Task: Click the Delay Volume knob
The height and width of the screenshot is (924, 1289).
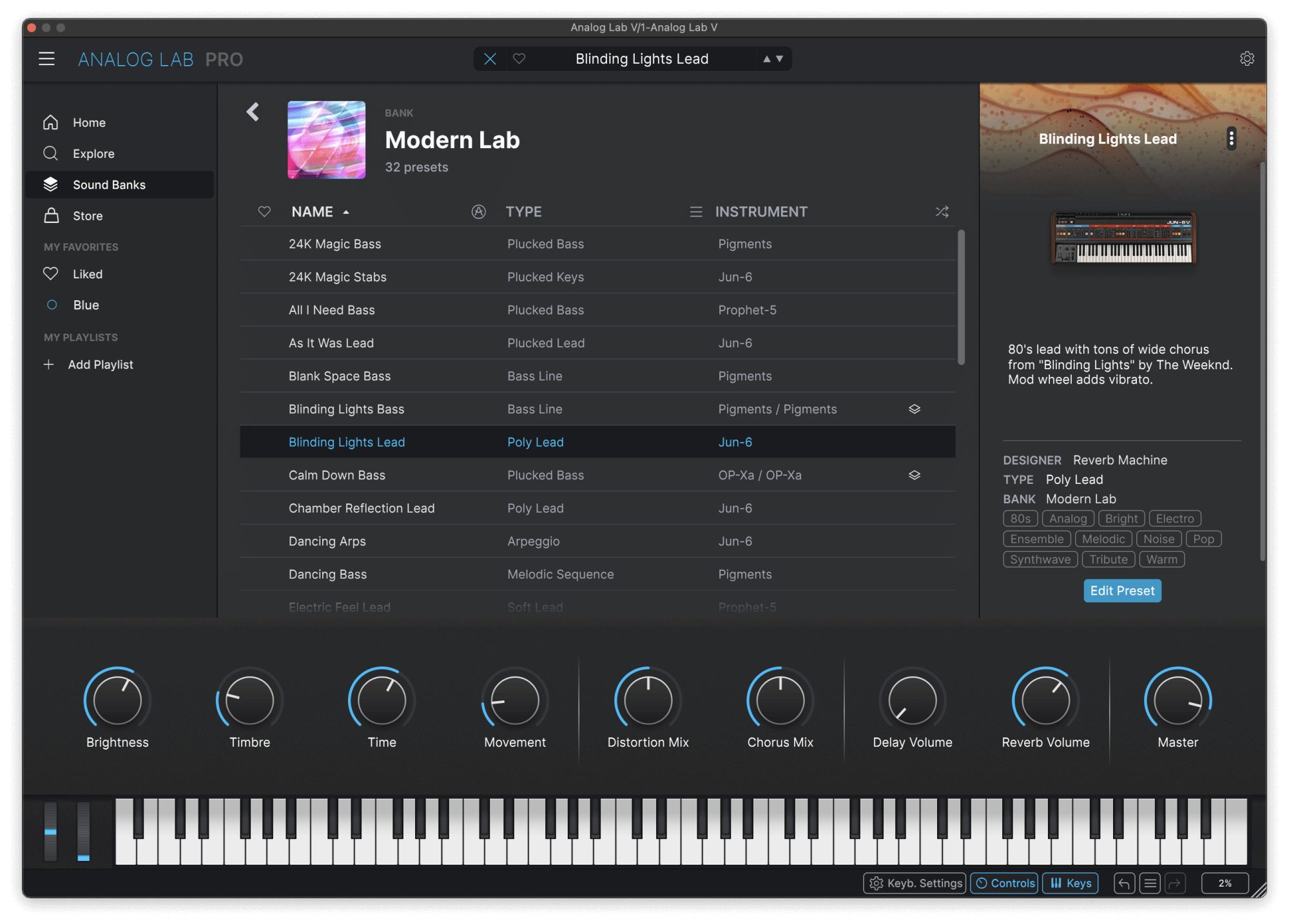Action: [913, 700]
